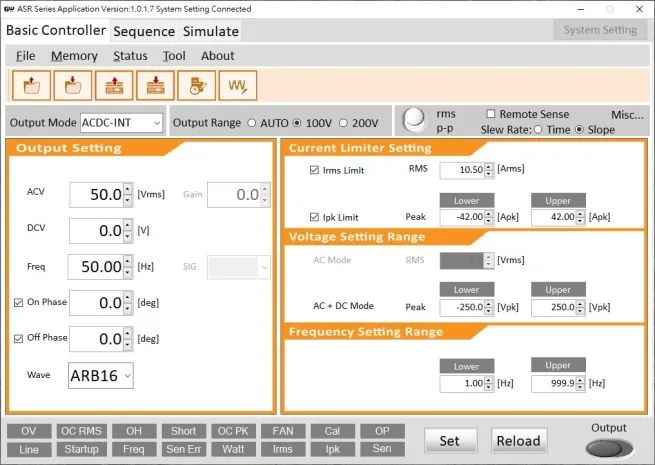
Task: Decrease frequency Upper Hz down arrow
Action: click(580, 387)
